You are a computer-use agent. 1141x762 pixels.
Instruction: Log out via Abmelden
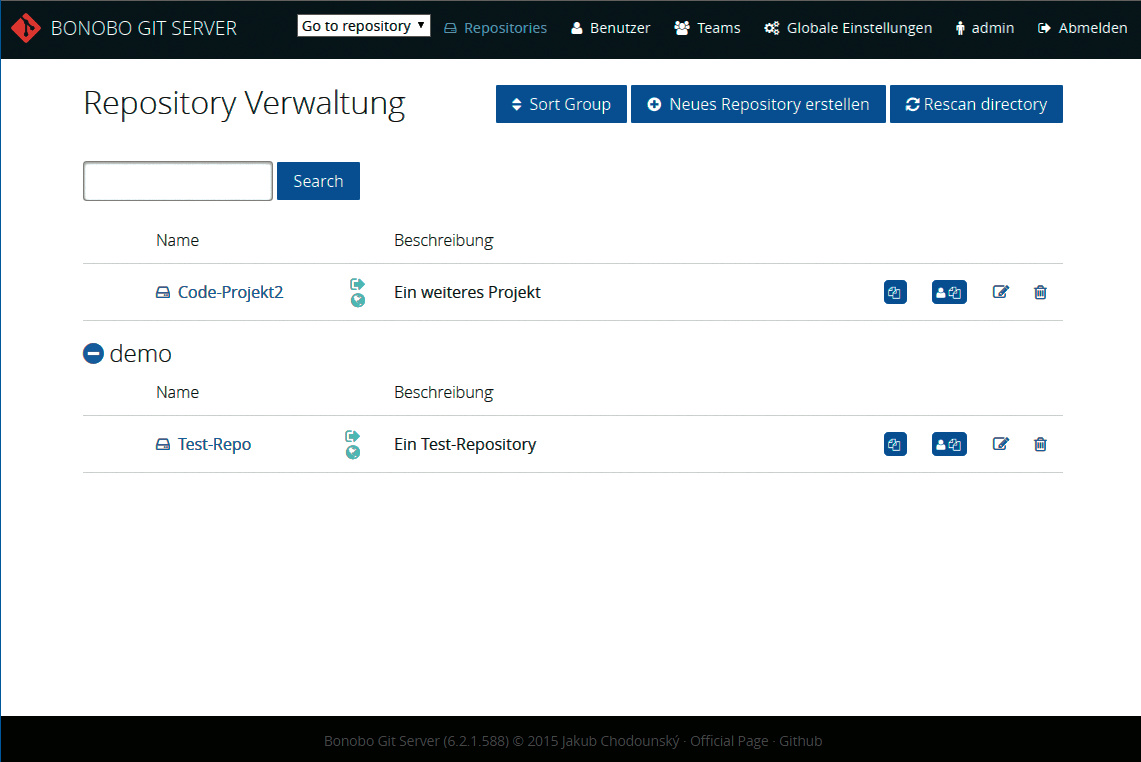click(x=1082, y=28)
